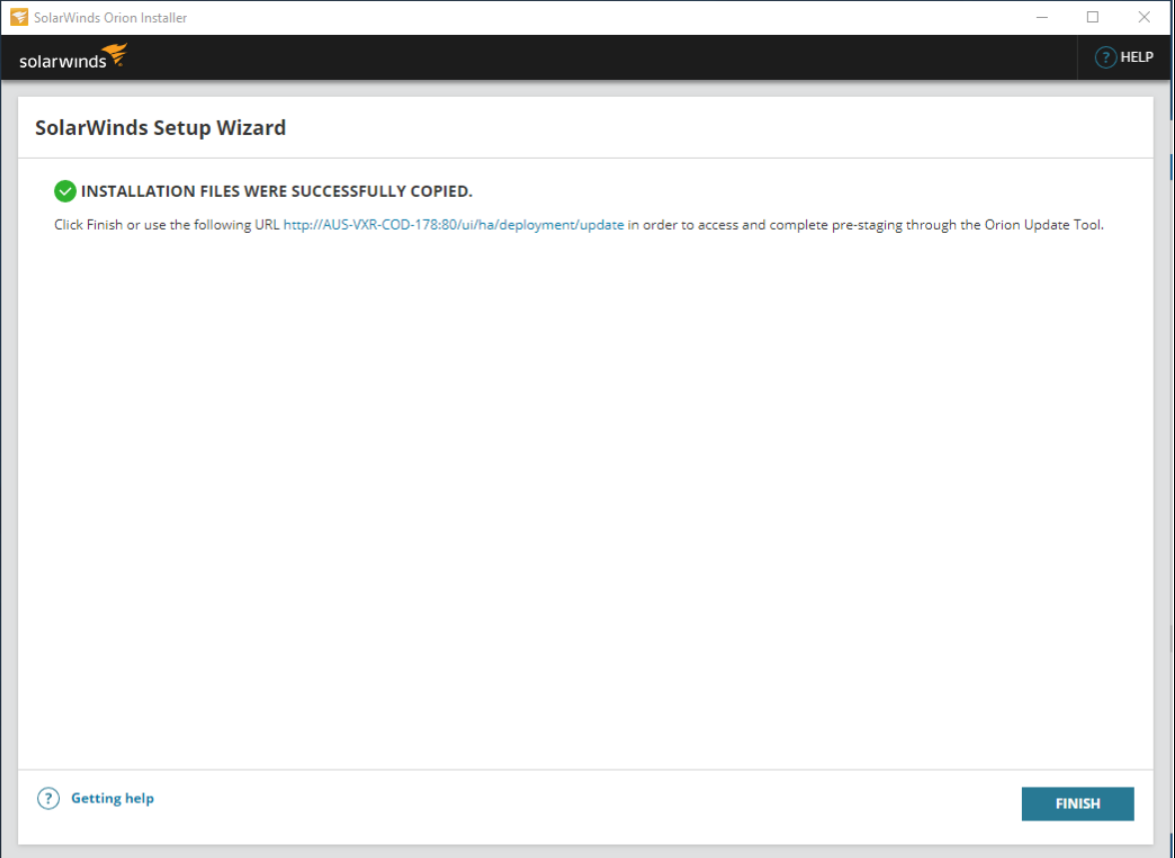The height and width of the screenshot is (858, 1175).
Task: Minimize the SolarWinds Orion Installer window
Action: tap(1042, 17)
